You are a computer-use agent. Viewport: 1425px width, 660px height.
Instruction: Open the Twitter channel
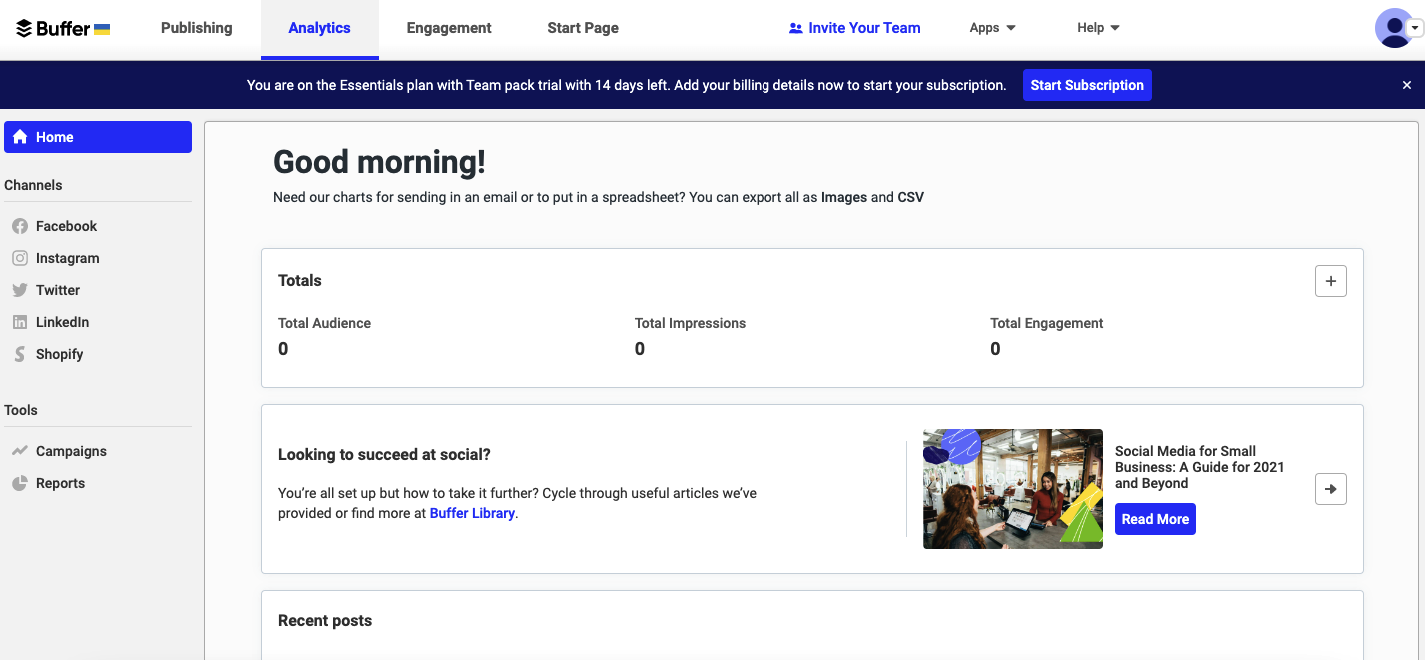(x=98, y=290)
